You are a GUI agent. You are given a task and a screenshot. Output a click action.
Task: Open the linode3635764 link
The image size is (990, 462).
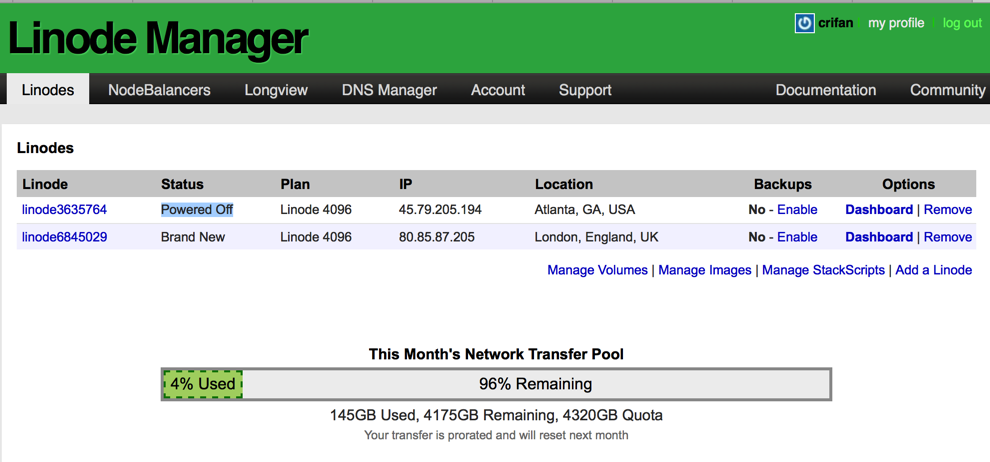click(x=64, y=210)
